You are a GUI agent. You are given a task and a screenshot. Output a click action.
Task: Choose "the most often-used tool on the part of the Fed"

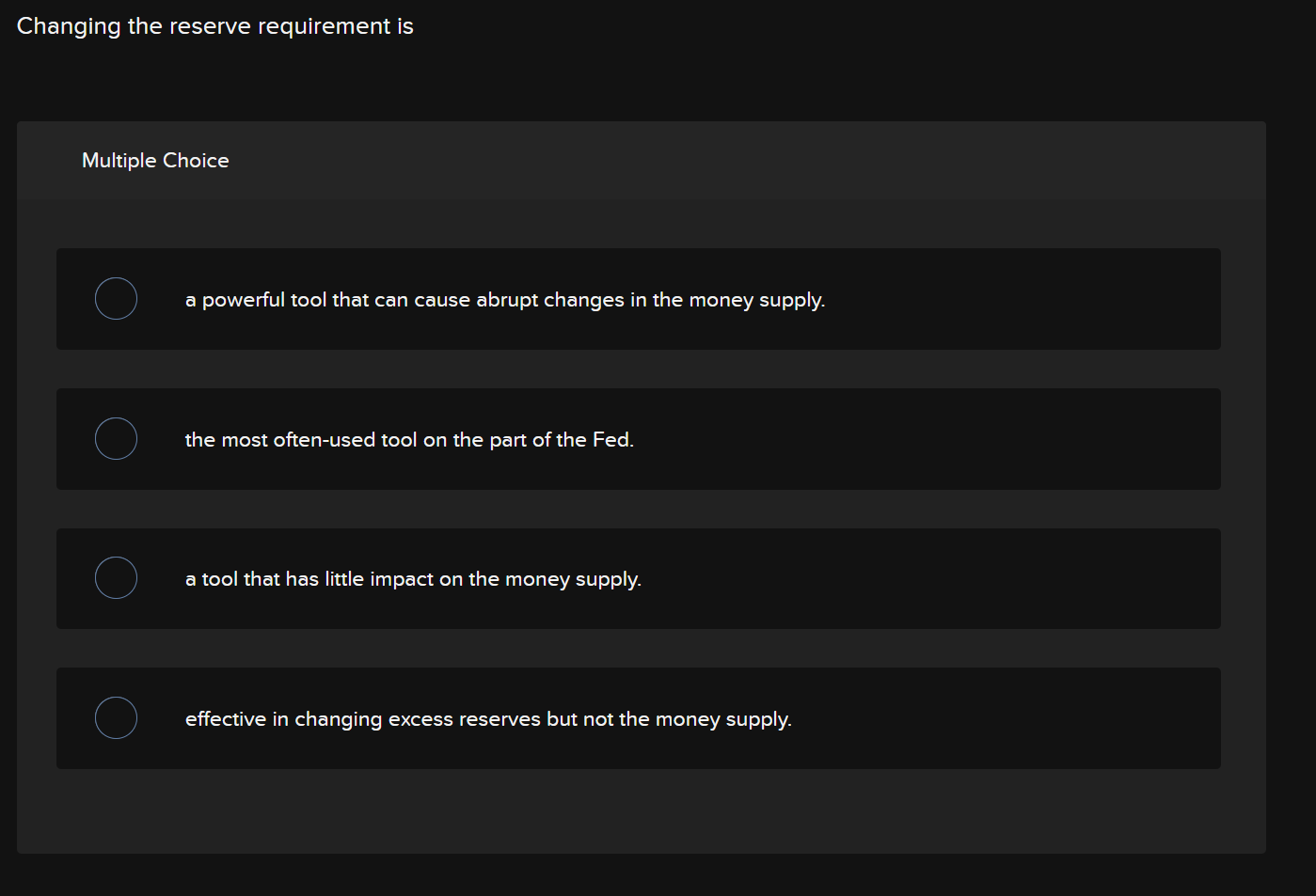pos(409,439)
